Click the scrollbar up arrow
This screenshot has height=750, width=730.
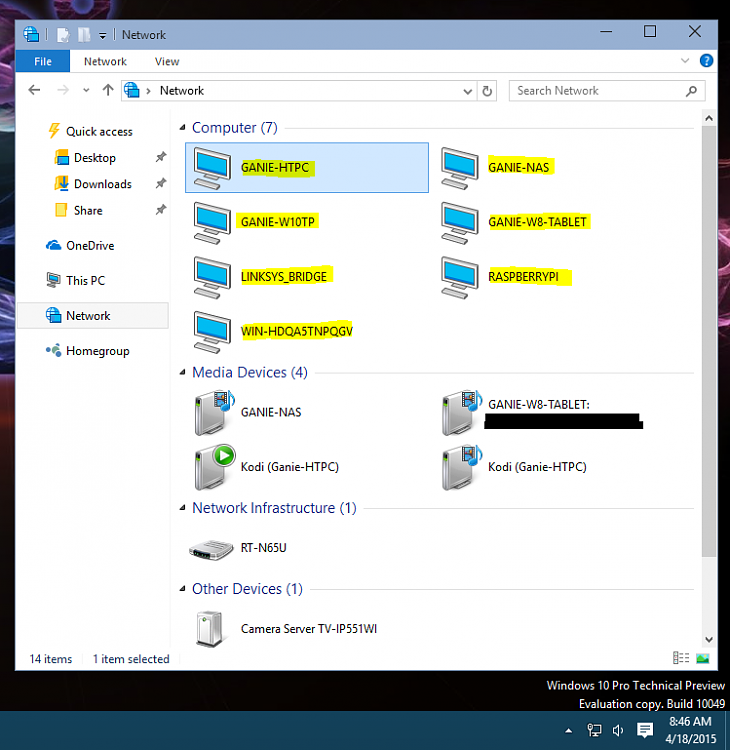pos(709,118)
